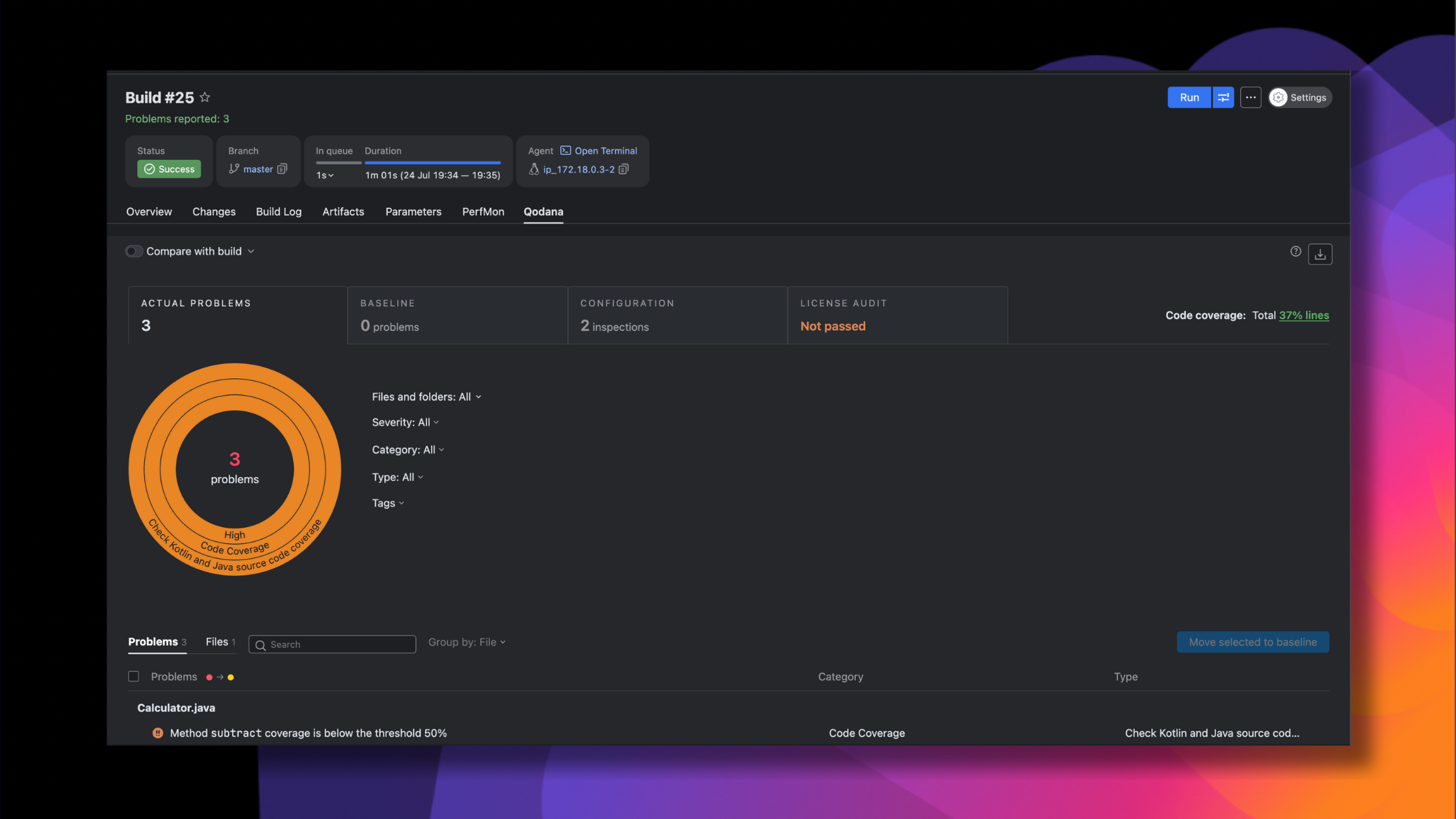The height and width of the screenshot is (819, 1456).
Task: Open the master branch link
Action: (x=258, y=169)
